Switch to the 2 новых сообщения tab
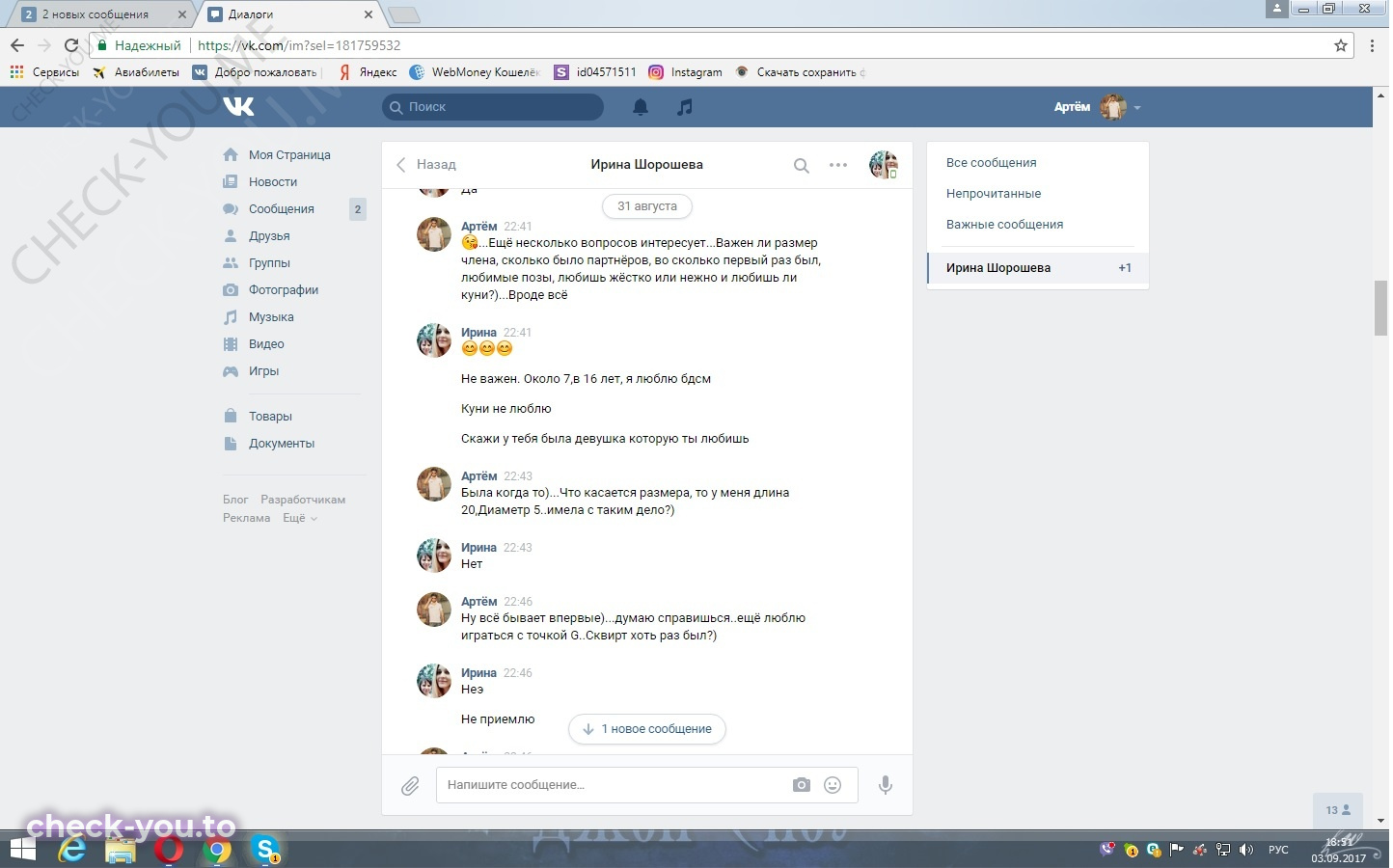This screenshot has height=868, width=1393. click(x=102, y=14)
